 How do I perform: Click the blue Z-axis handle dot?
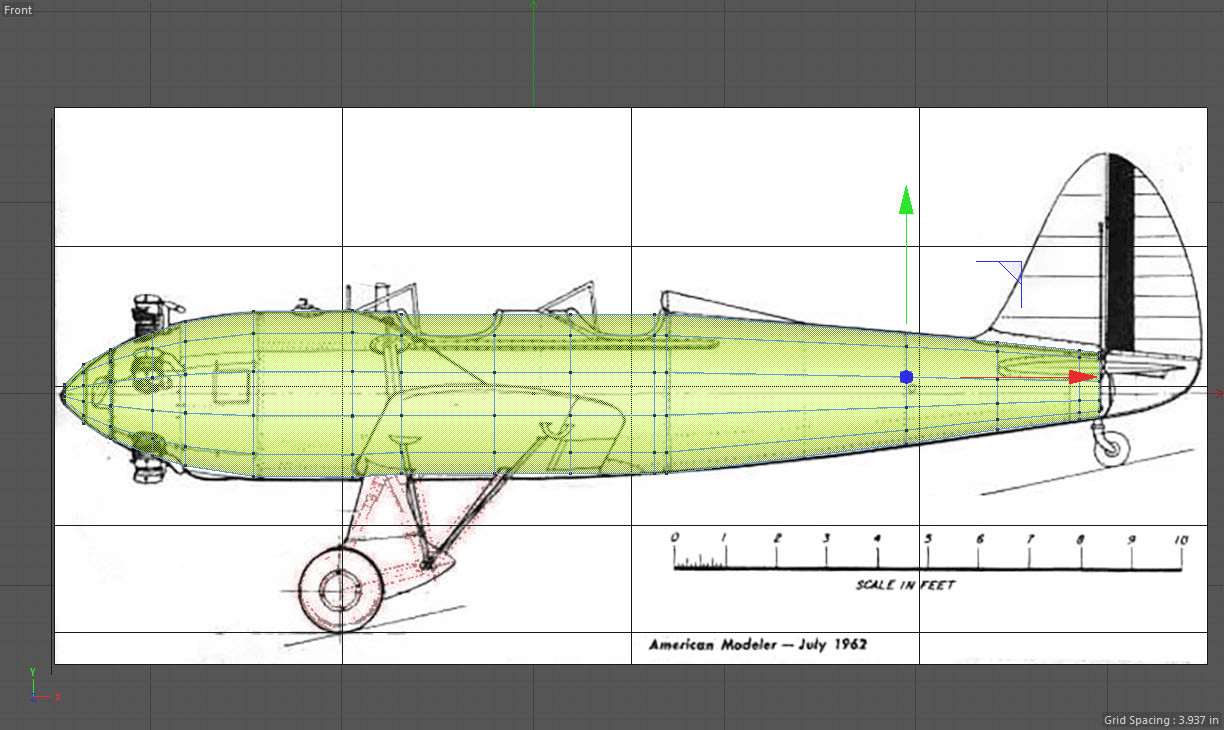[906, 377]
